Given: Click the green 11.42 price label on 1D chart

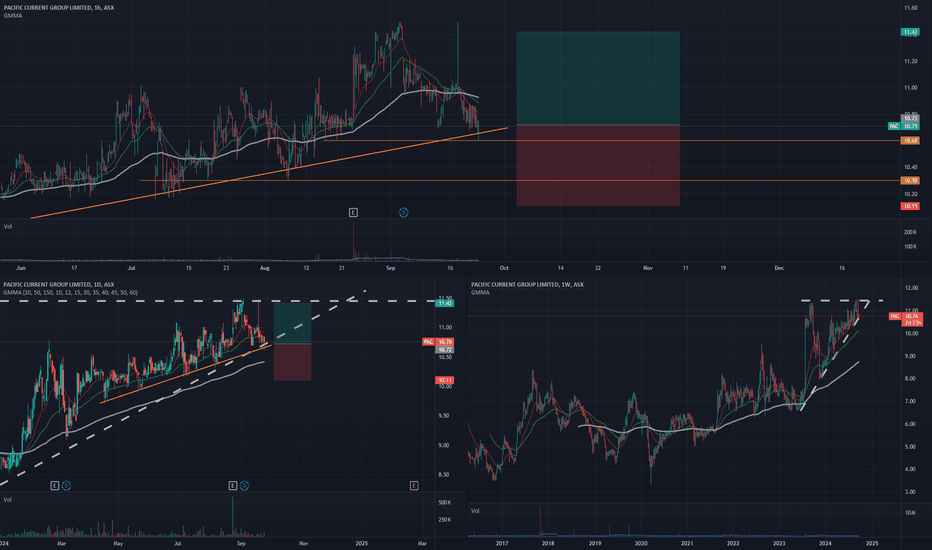Looking at the screenshot, I should 445,303.
